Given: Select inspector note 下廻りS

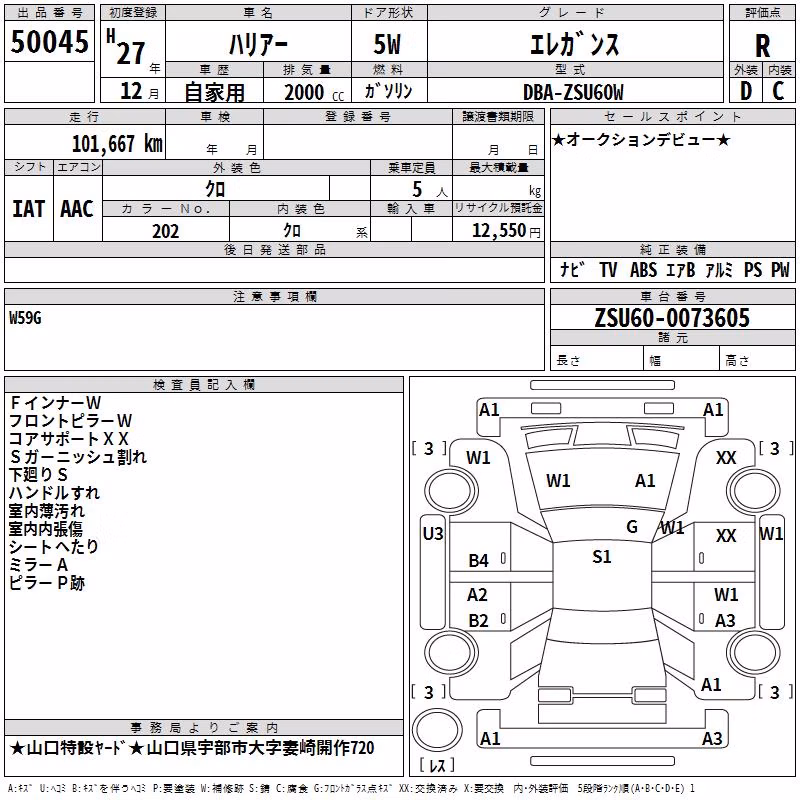Looking at the screenshot, I should (x=38, y=474).
